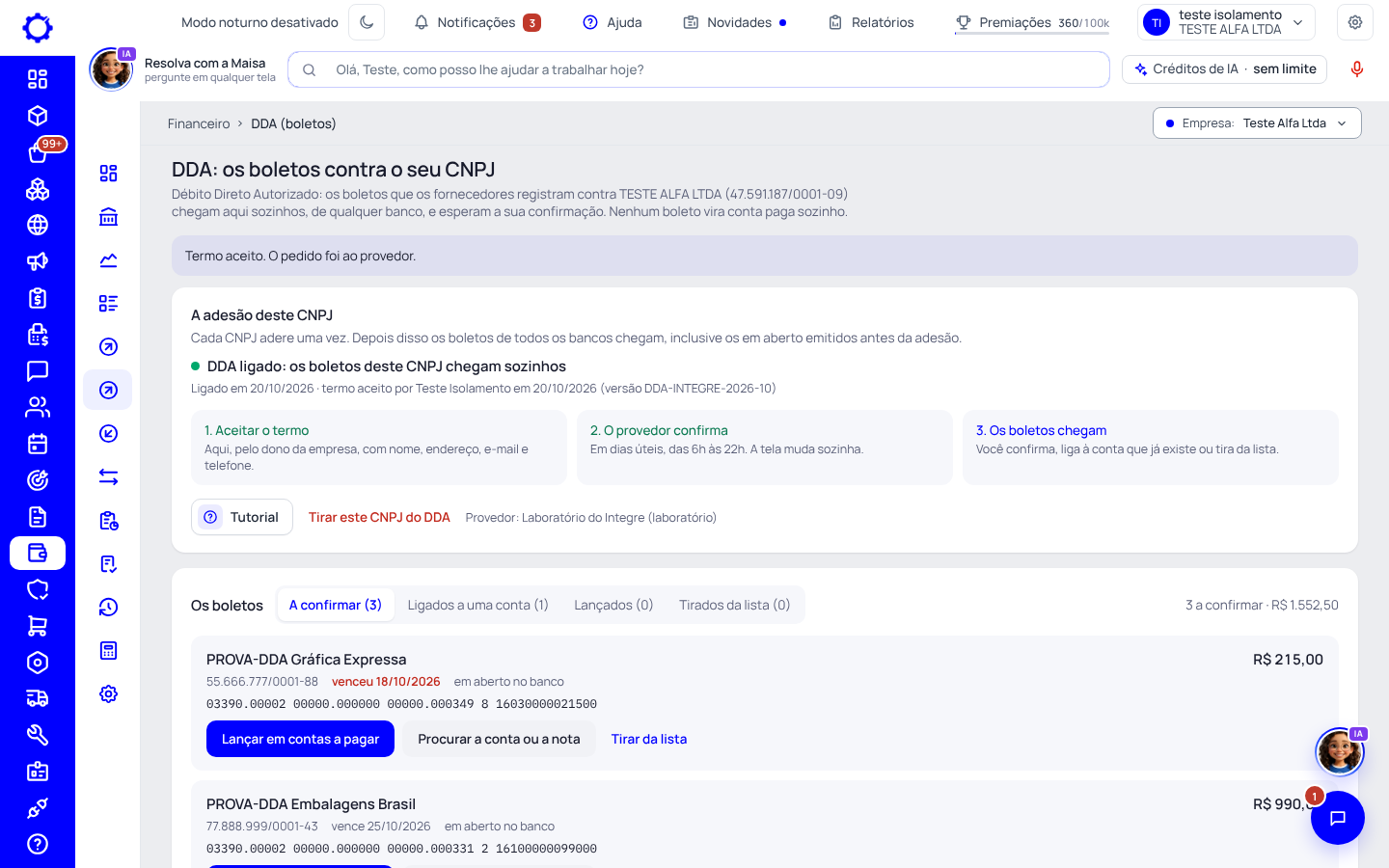Open the chat bubble icon in main sidebar
This screenshot has height=868, width=1389.
[x=38, y=371]
